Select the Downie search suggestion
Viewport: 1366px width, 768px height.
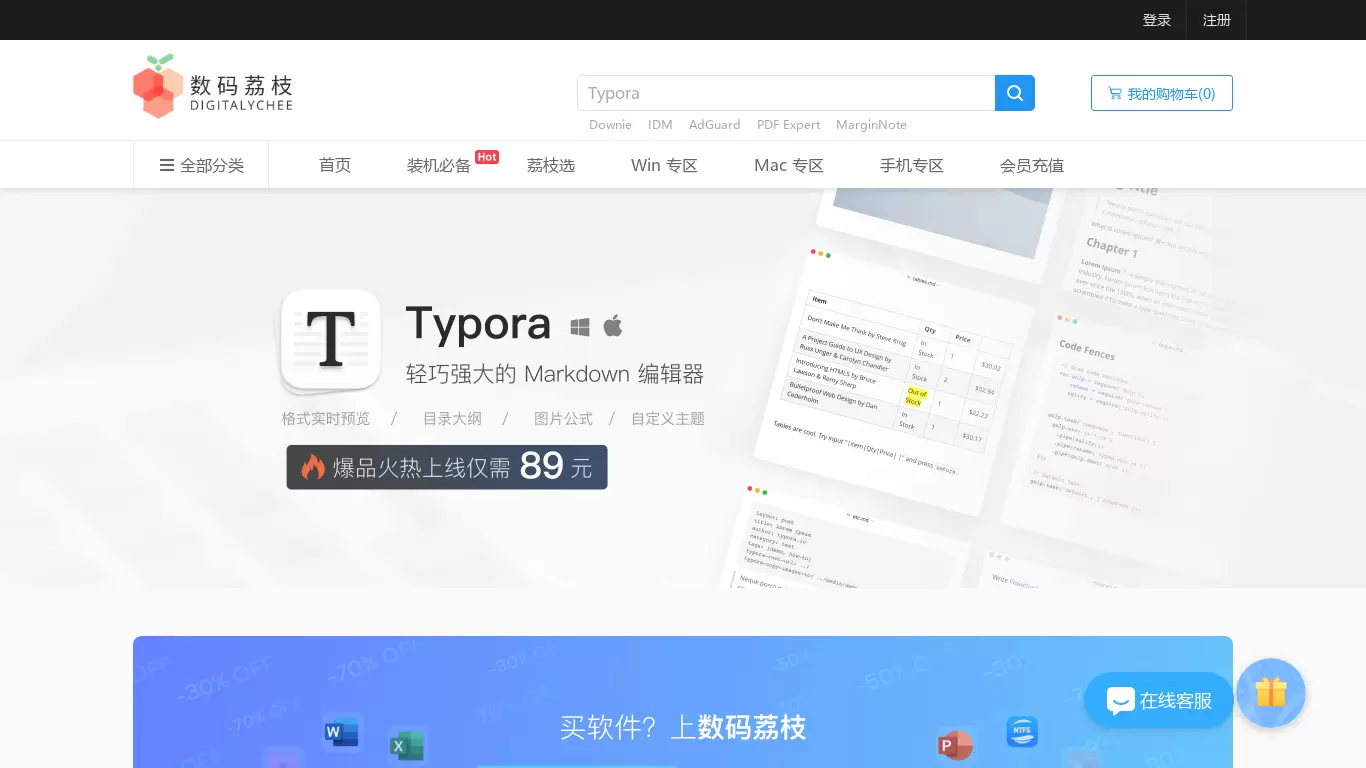point(610,125)
